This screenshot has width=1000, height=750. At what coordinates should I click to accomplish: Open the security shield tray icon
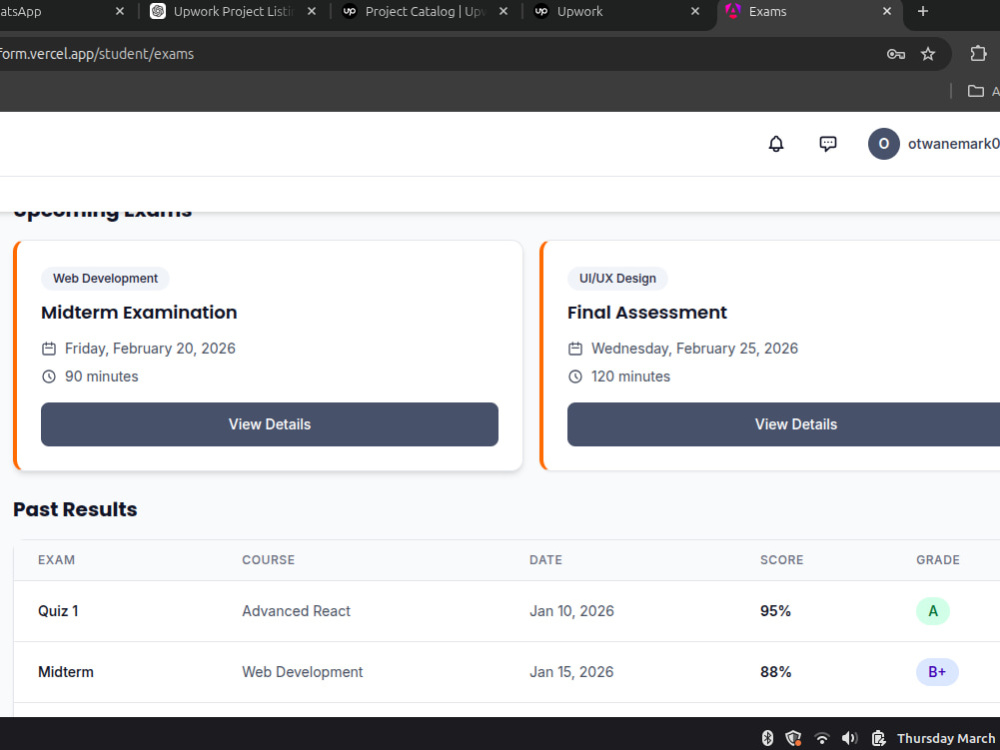click(793, 738)
